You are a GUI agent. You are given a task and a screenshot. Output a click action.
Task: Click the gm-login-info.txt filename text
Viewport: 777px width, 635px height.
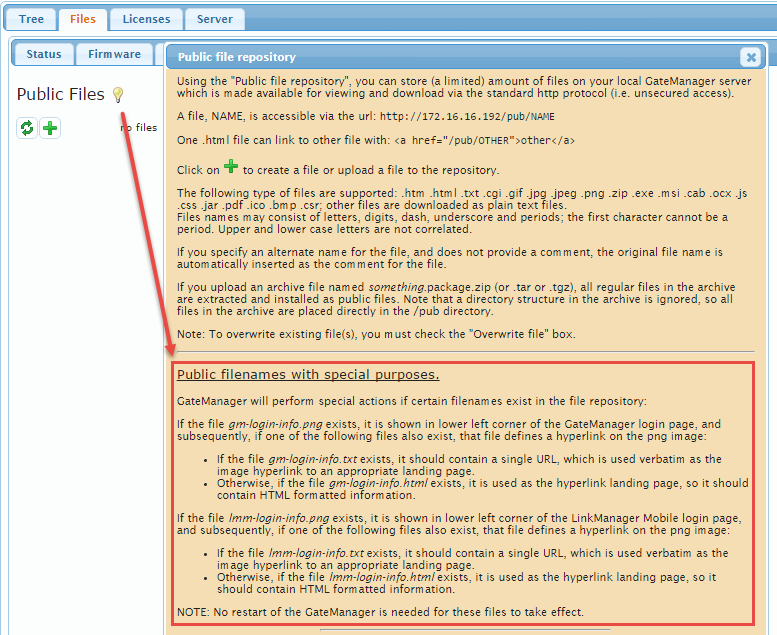(x=313, y=459)
